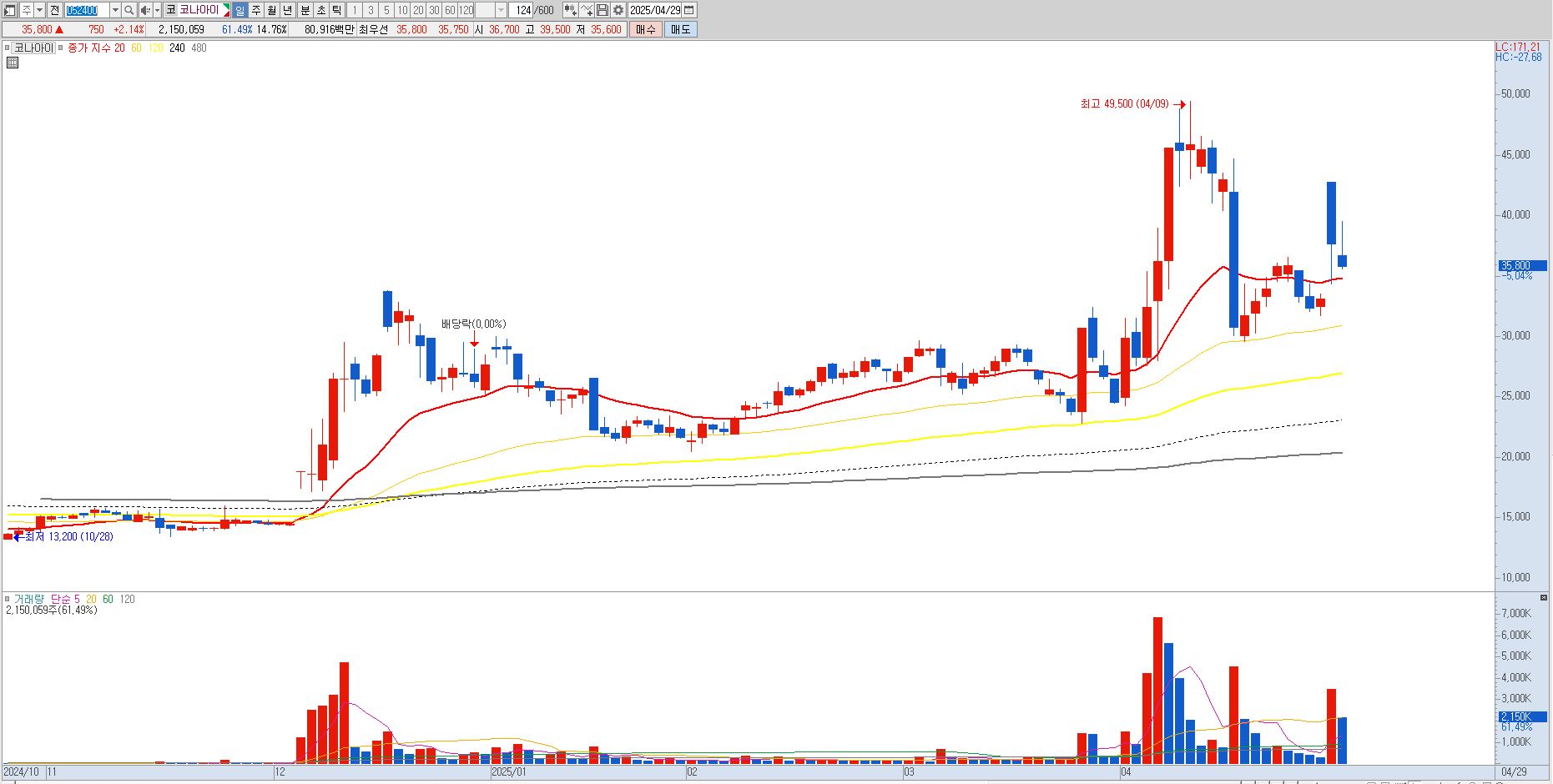The width and height of the screenshot is (1553, 784).
Task: Expand the dropdown next to speaker icon
Action: tap(157, 10)
